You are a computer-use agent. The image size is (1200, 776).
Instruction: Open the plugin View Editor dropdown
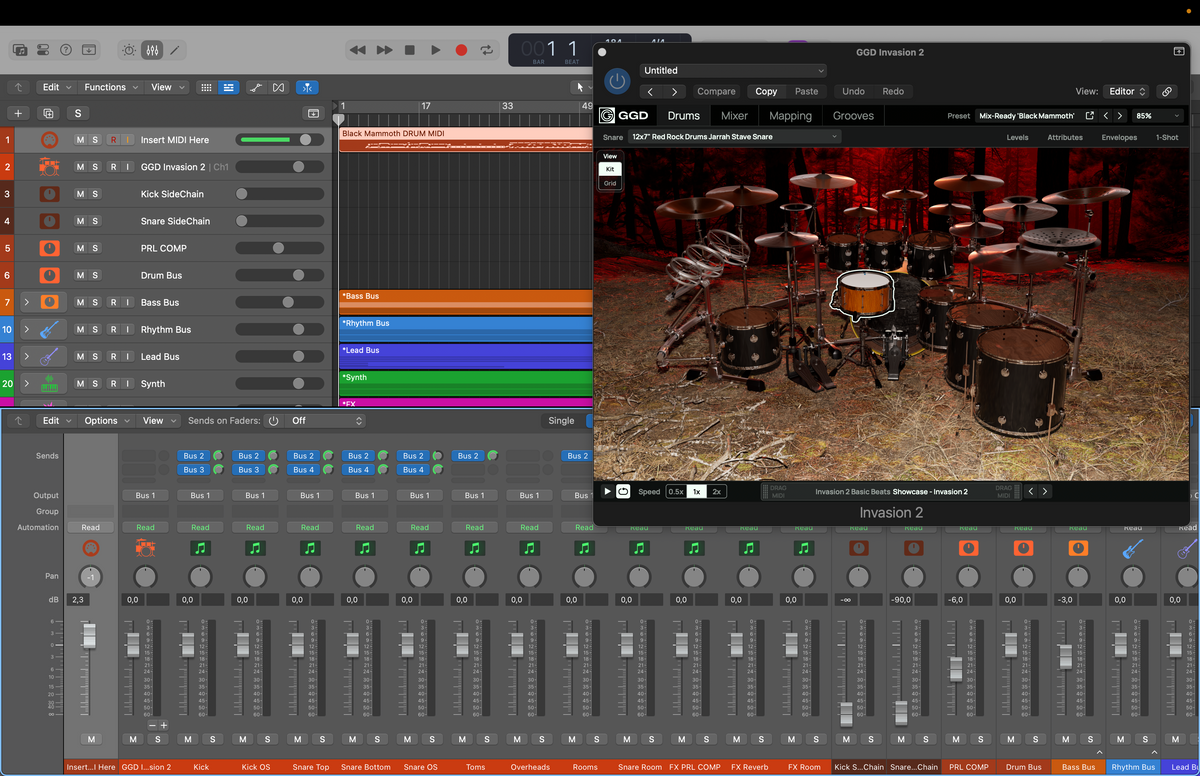click(1128, 91)
